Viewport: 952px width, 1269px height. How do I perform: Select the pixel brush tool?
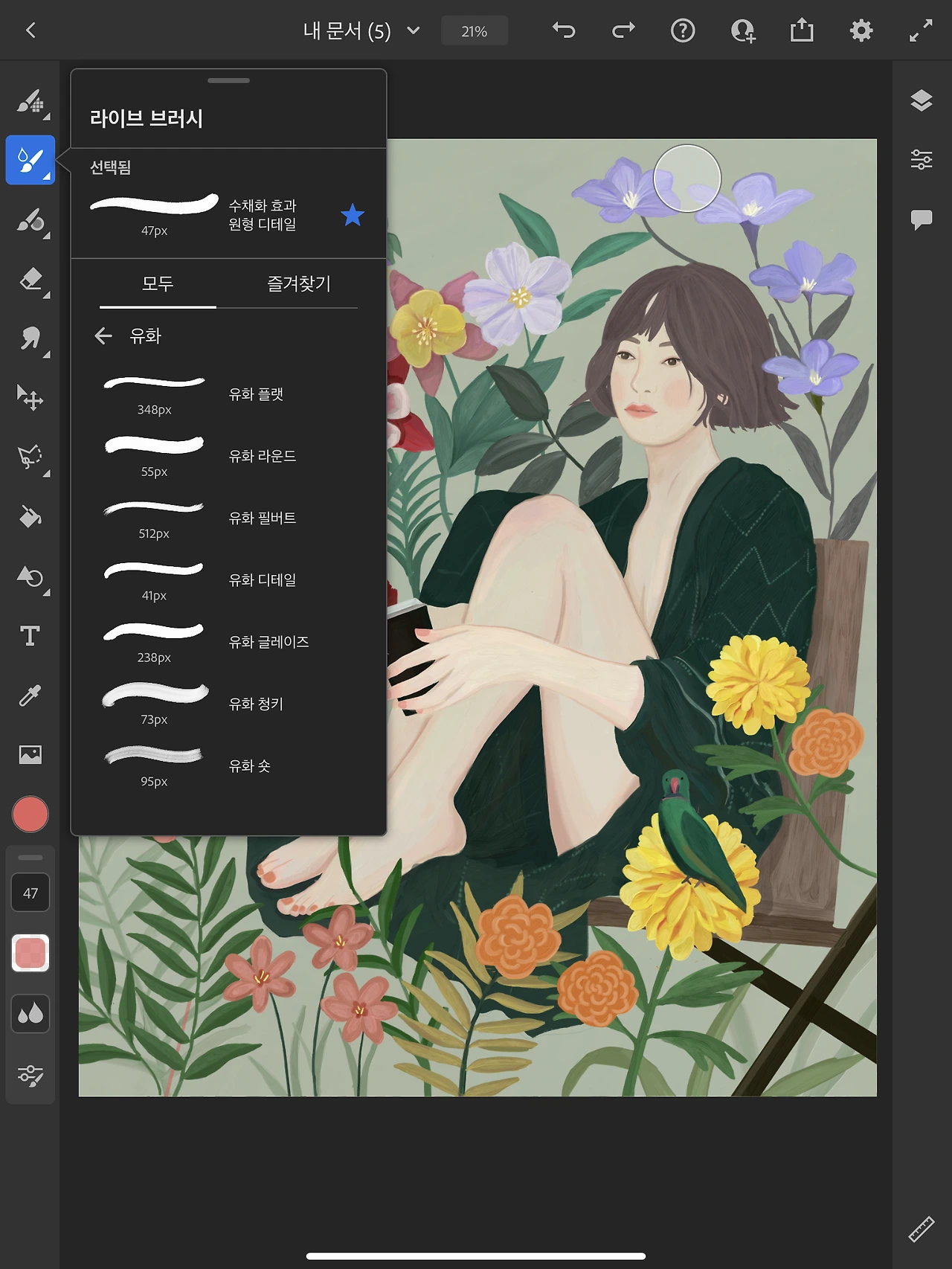tap(30, 101)
